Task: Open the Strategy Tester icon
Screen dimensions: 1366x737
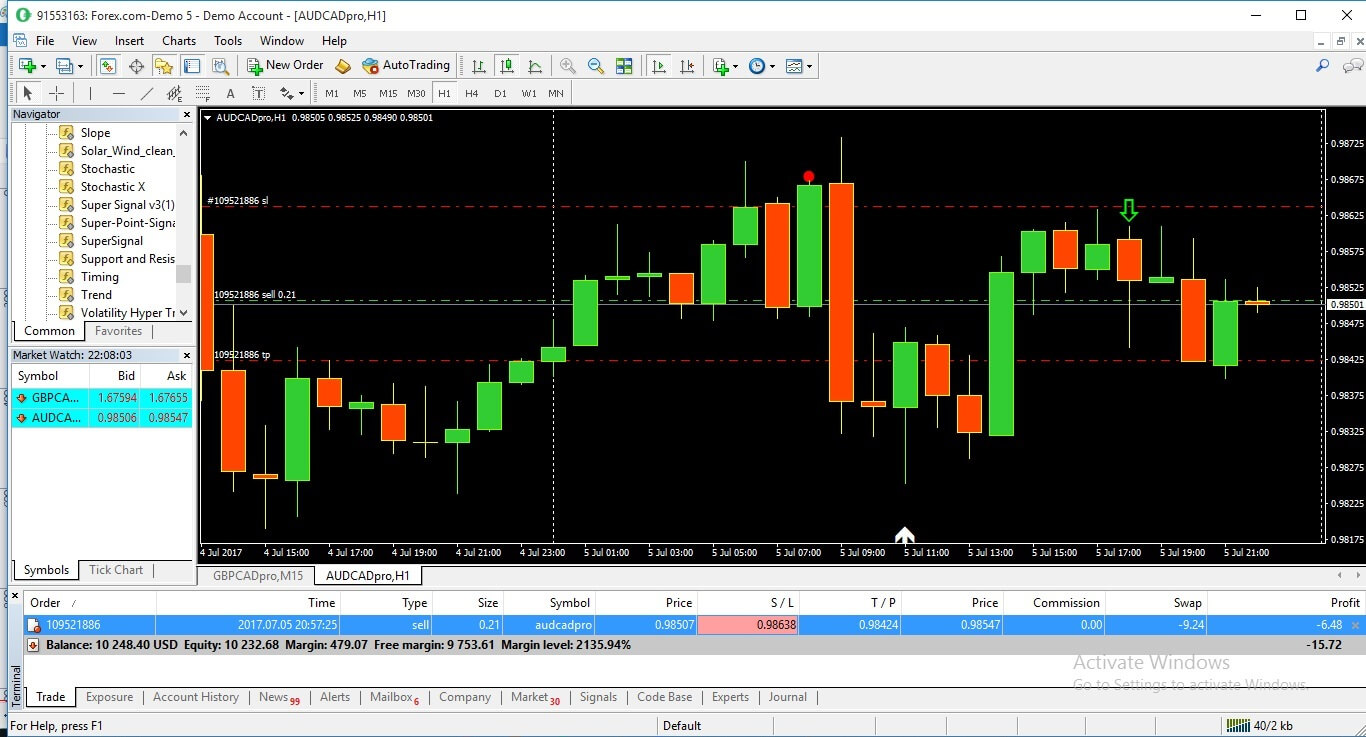Action: point(220,66)
